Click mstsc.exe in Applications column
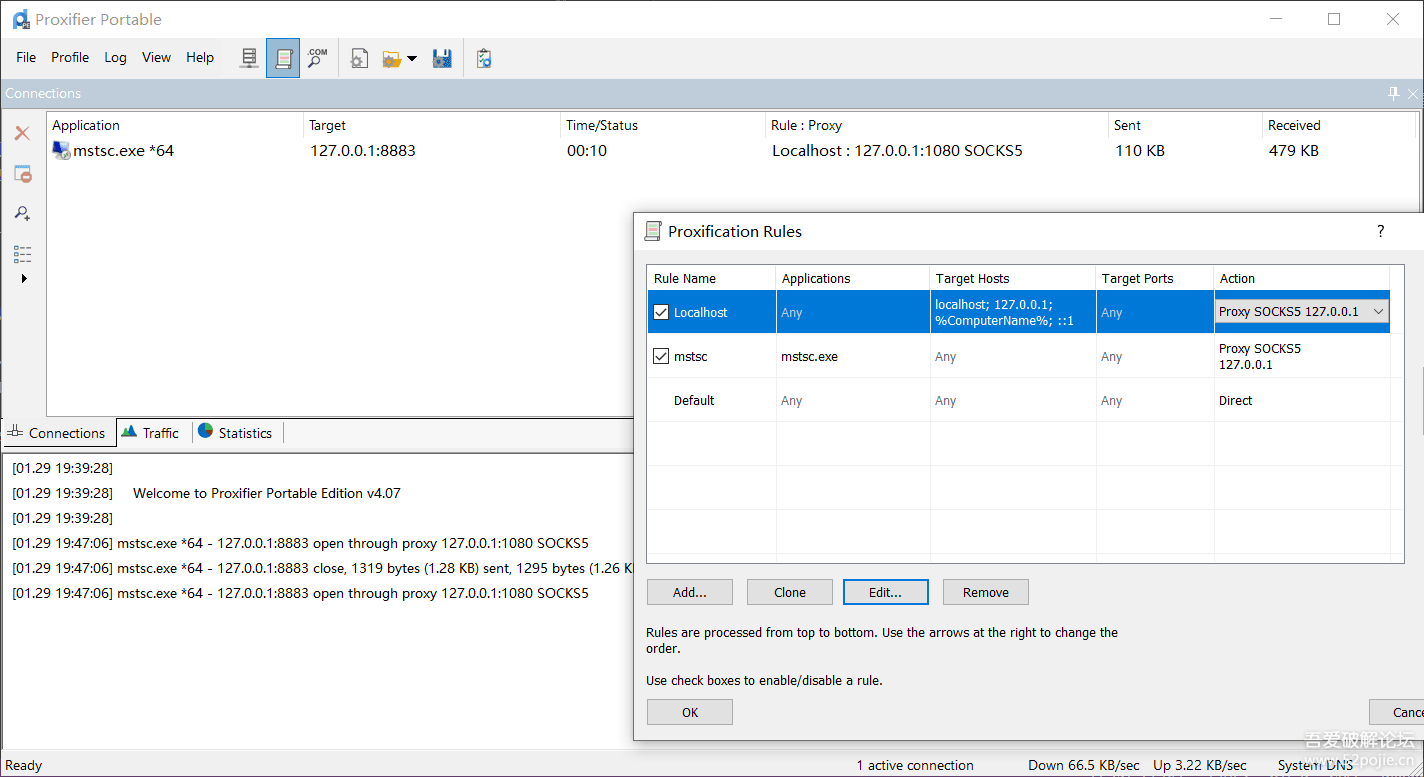 click(x=810, y=356)
